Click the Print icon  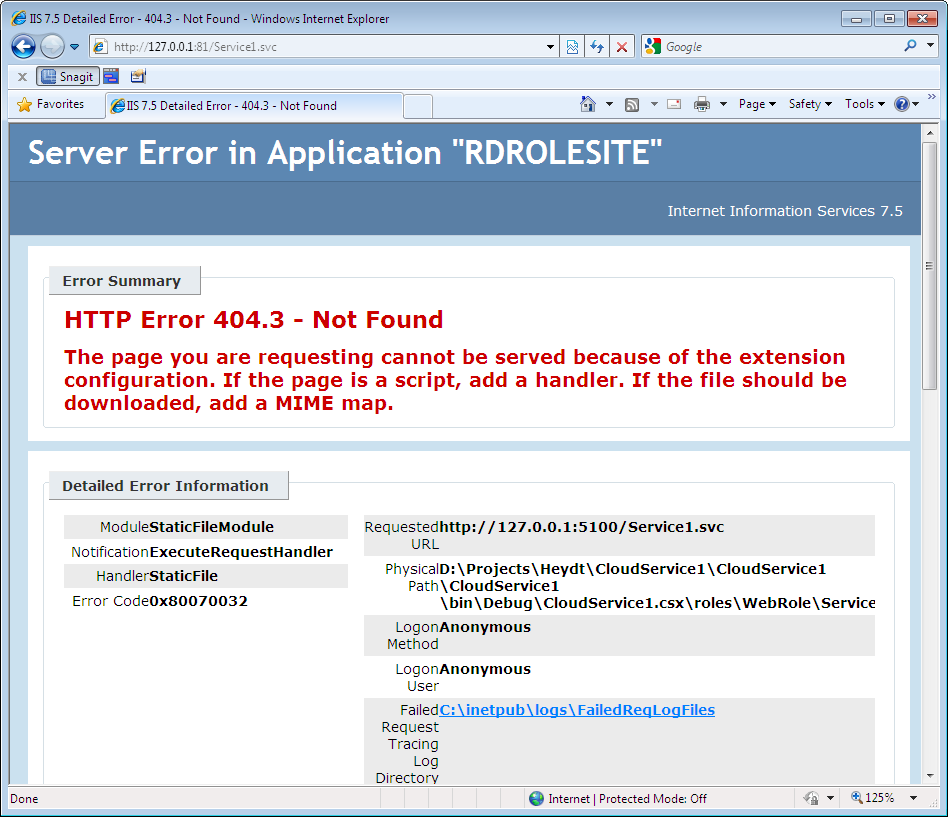coord(701,104)
